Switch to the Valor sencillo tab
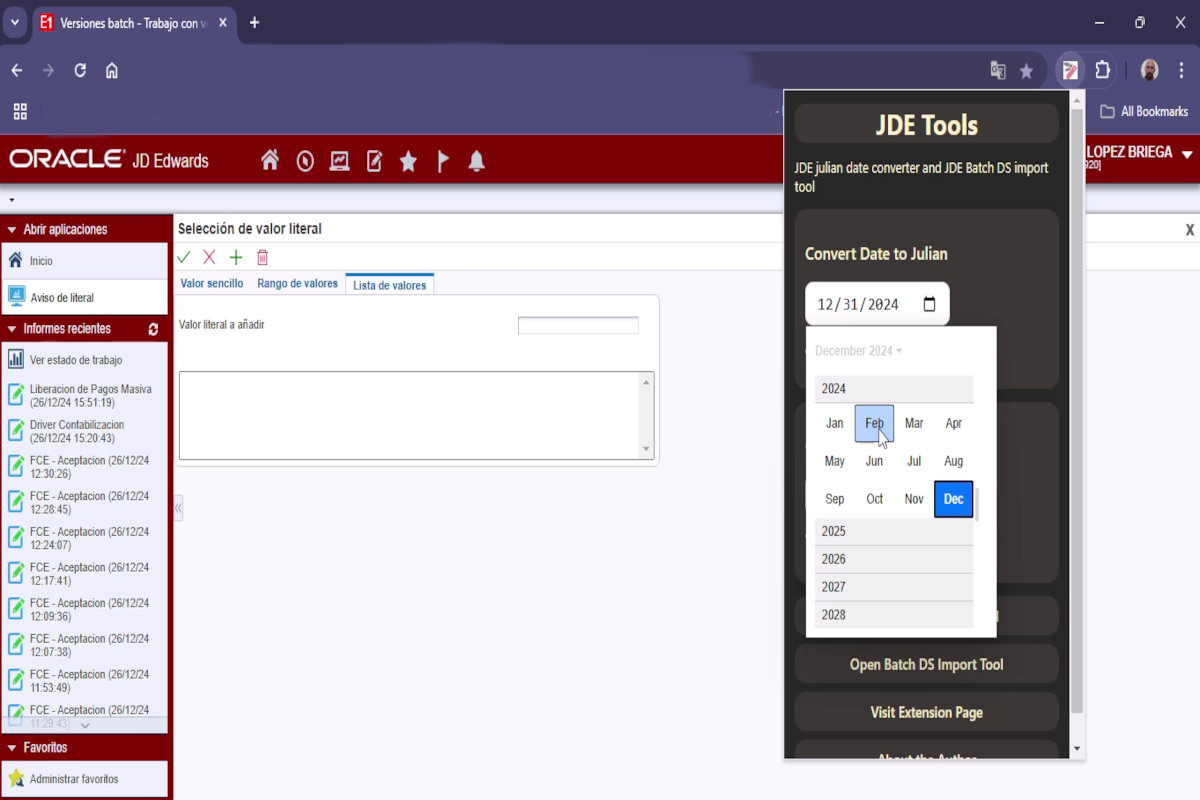 coord(211,283)
